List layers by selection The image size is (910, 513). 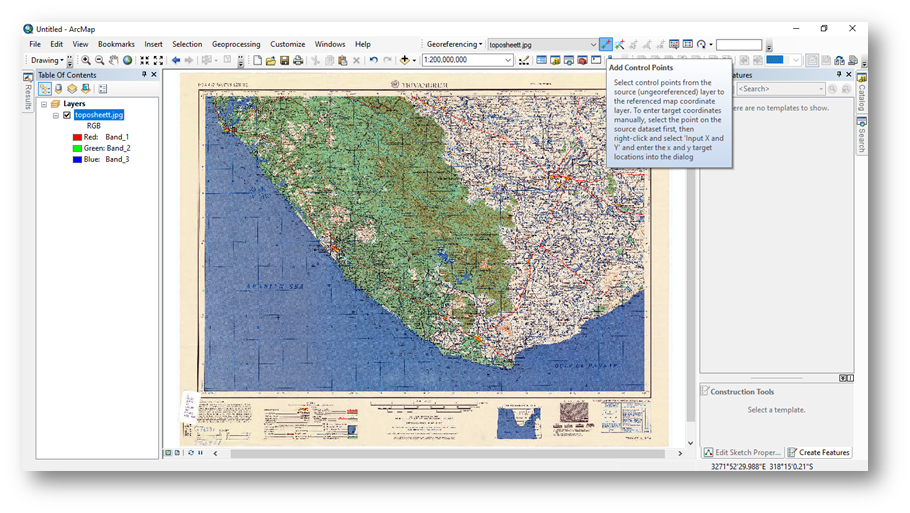[x=86, y=89]
